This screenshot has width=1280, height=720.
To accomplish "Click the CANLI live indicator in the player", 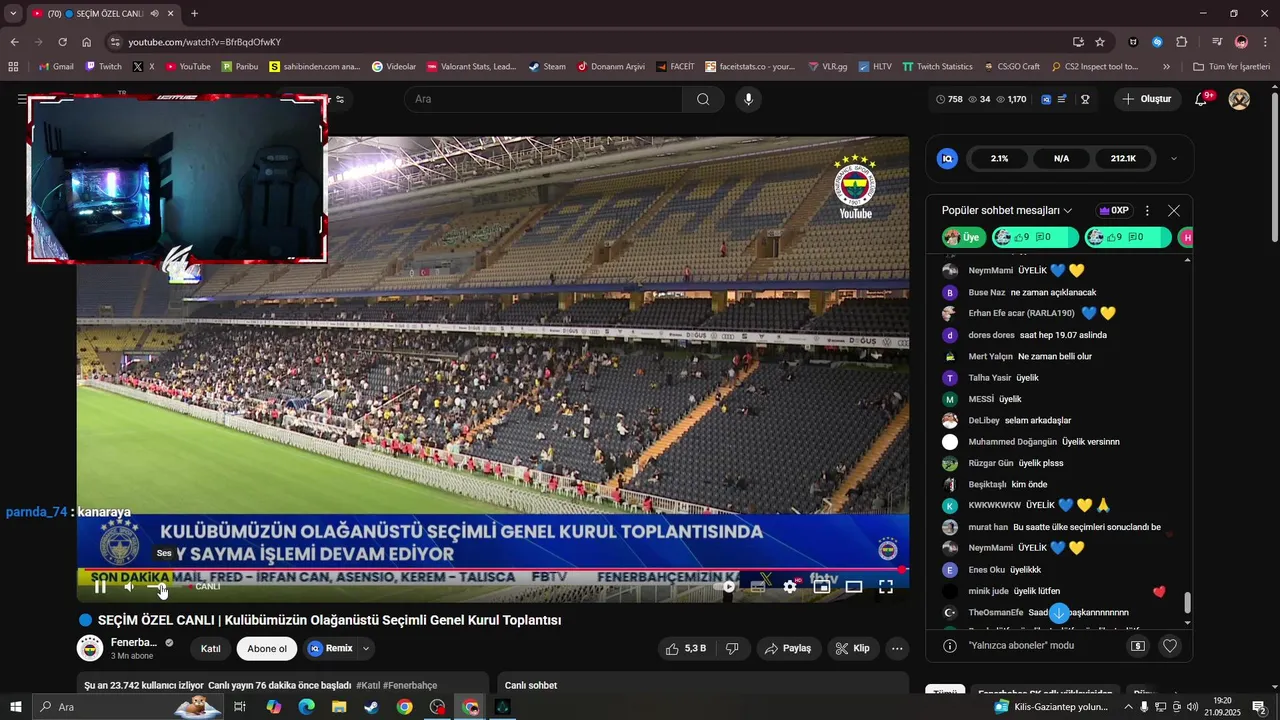I will pyautogui.click(x=206, y=587).
